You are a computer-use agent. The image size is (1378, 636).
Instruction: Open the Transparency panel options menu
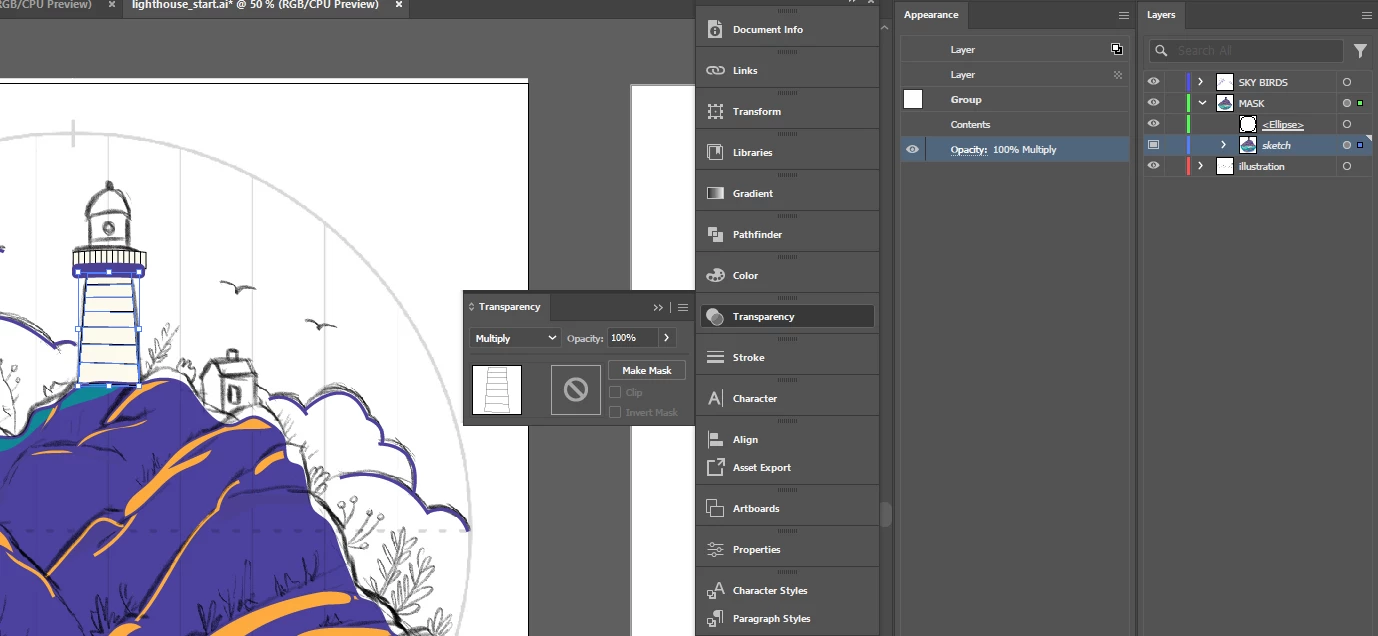click(683, 308)
